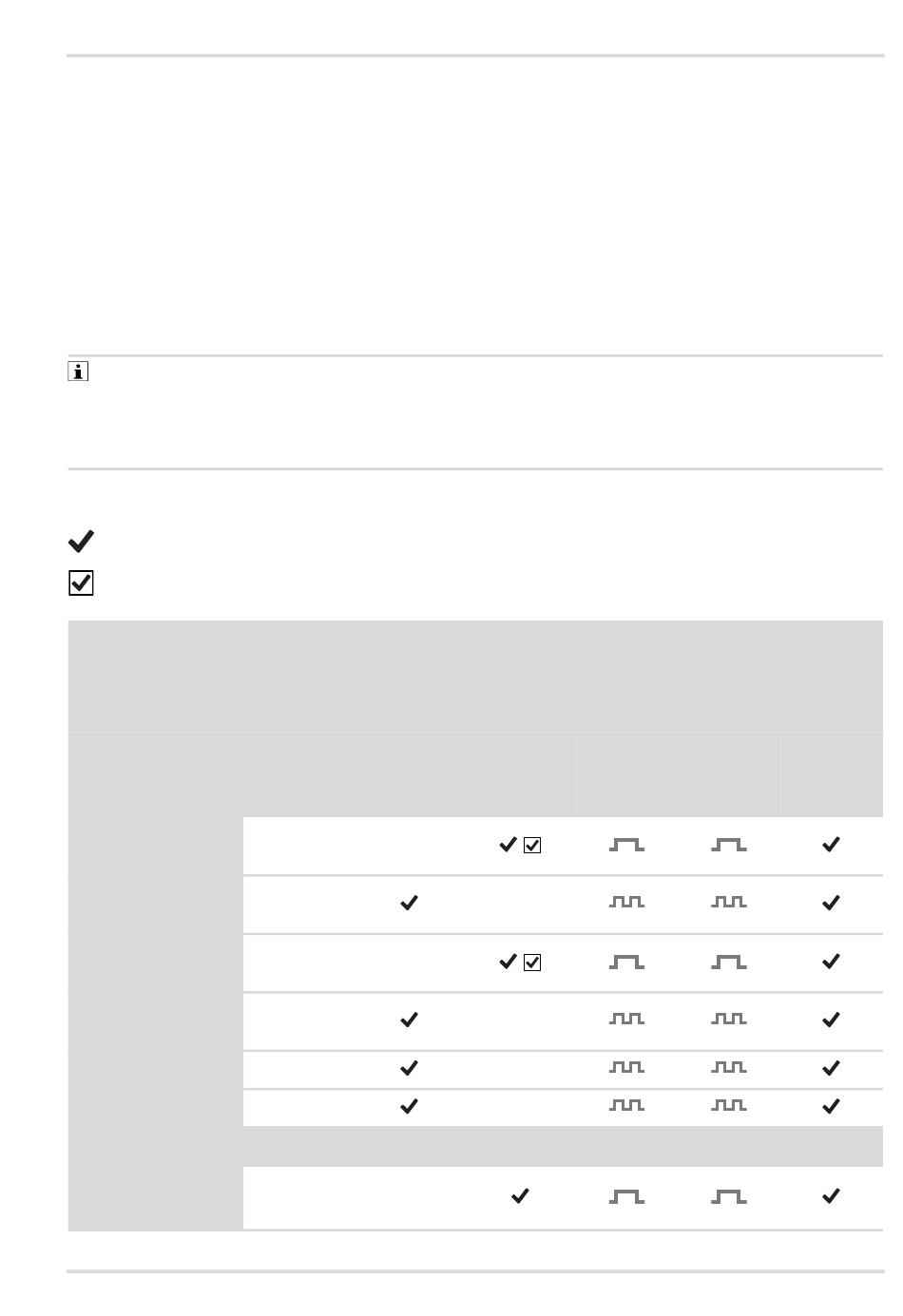Click the large legend checkmark without box

[x=81, y=542]
